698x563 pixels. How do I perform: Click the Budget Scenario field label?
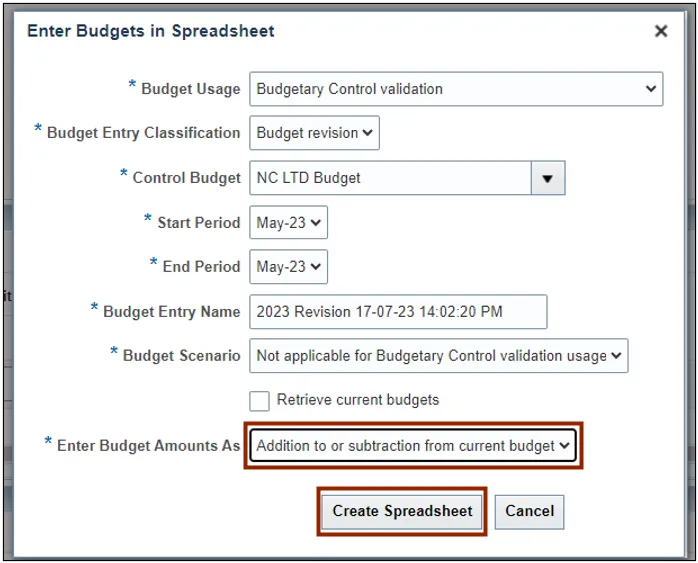click(x=181, y=356)
